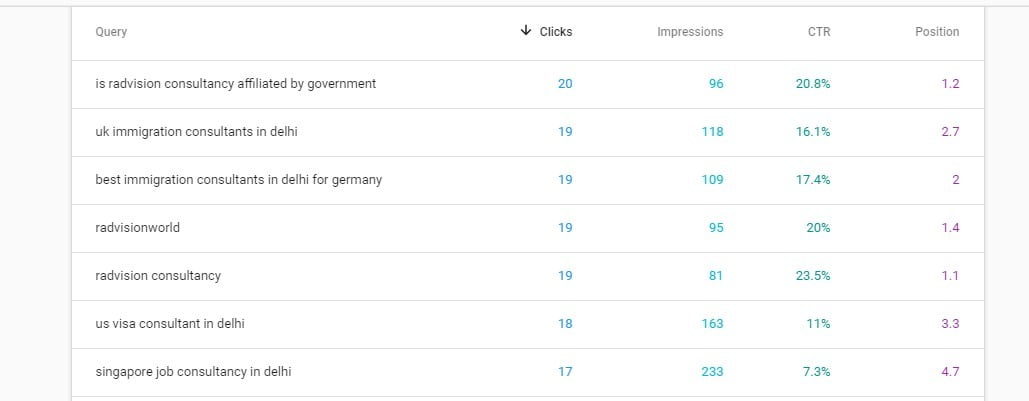Select 'us visa consultant in delhi' query
Image resolution: width=1029 pixels, height=401 pixels.
[170, 324]
